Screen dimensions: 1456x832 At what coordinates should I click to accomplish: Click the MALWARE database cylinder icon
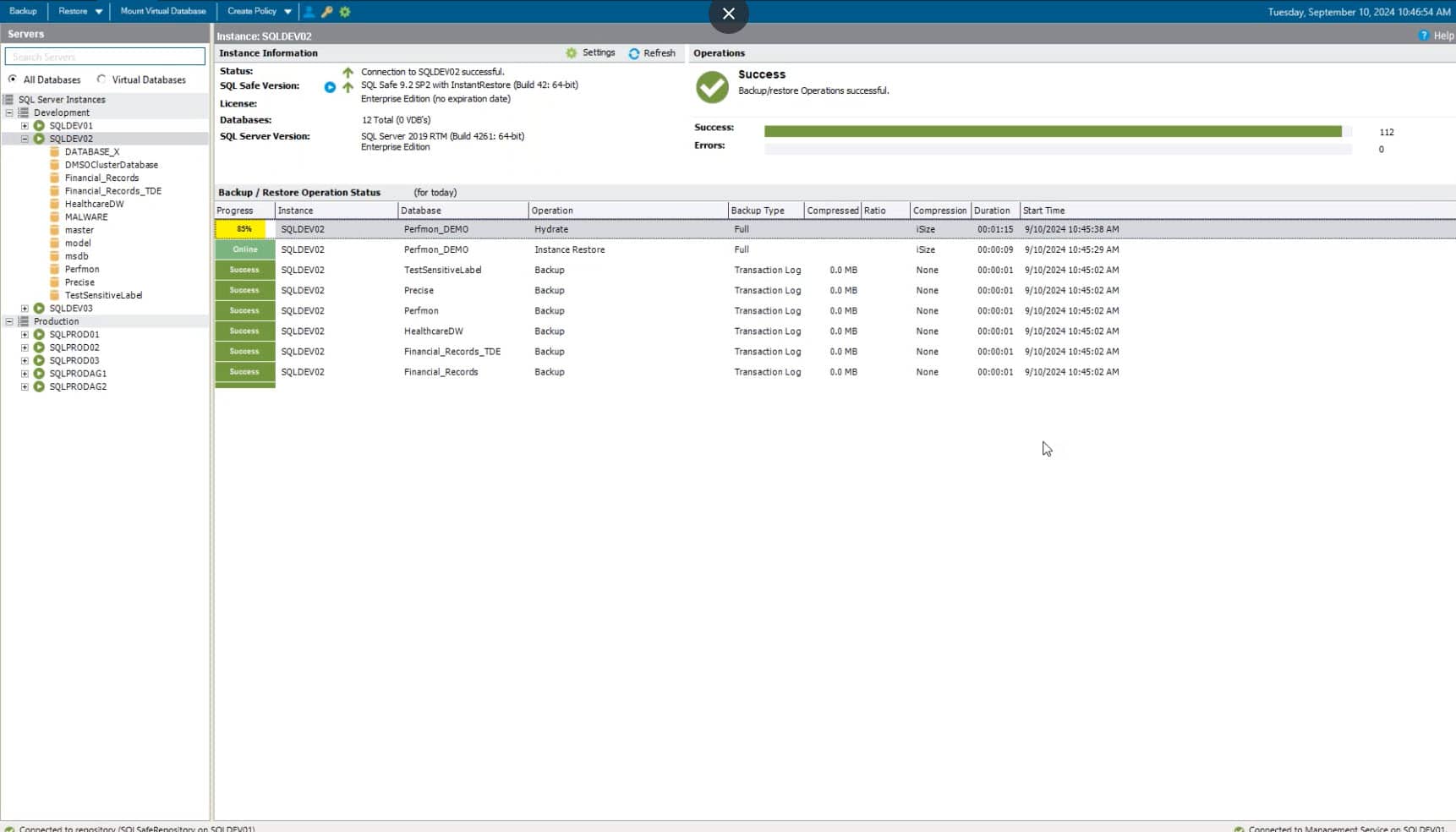(x=55, y=217)
